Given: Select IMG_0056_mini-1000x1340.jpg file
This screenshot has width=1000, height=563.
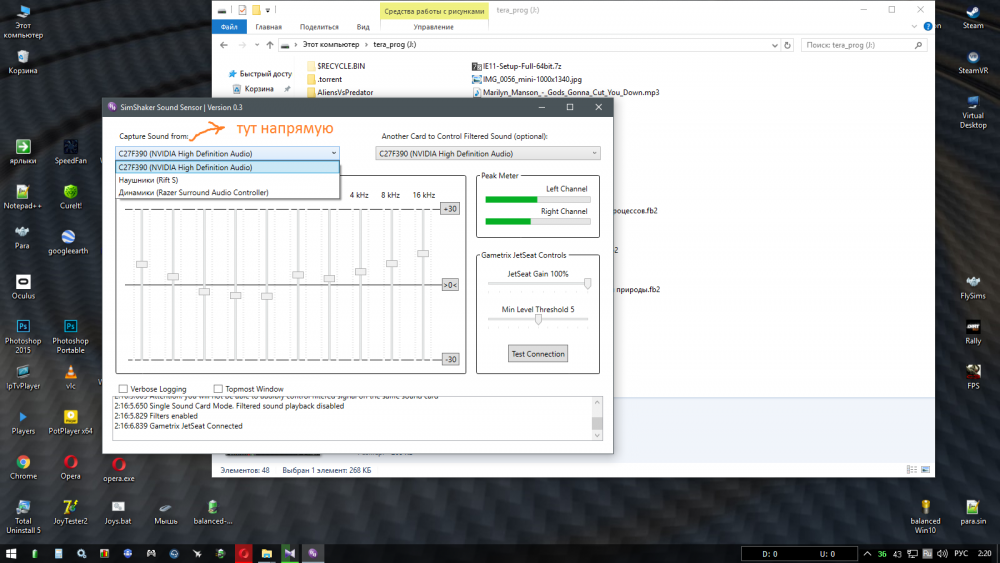Looking at the screenshot, I should click(527, 80).
